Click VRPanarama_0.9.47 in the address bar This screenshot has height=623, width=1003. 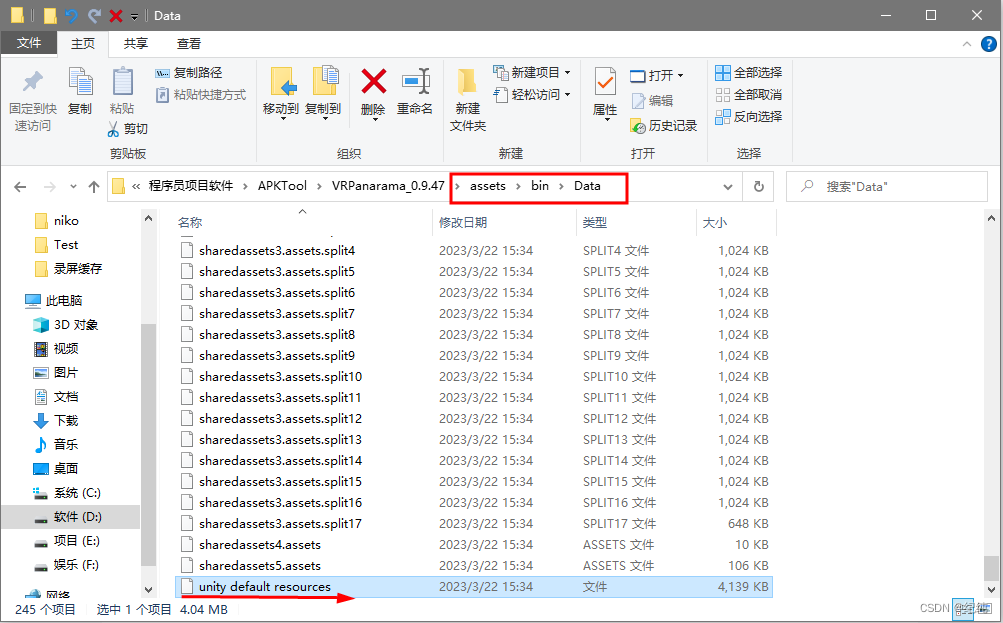coord(388,186)
